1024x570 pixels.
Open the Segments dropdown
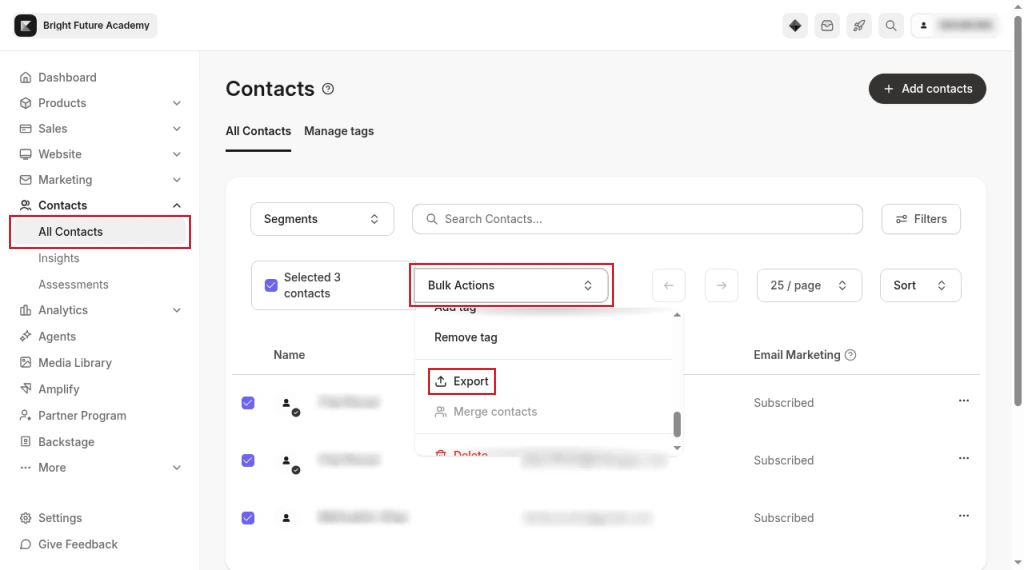click(x=322, y=219)
